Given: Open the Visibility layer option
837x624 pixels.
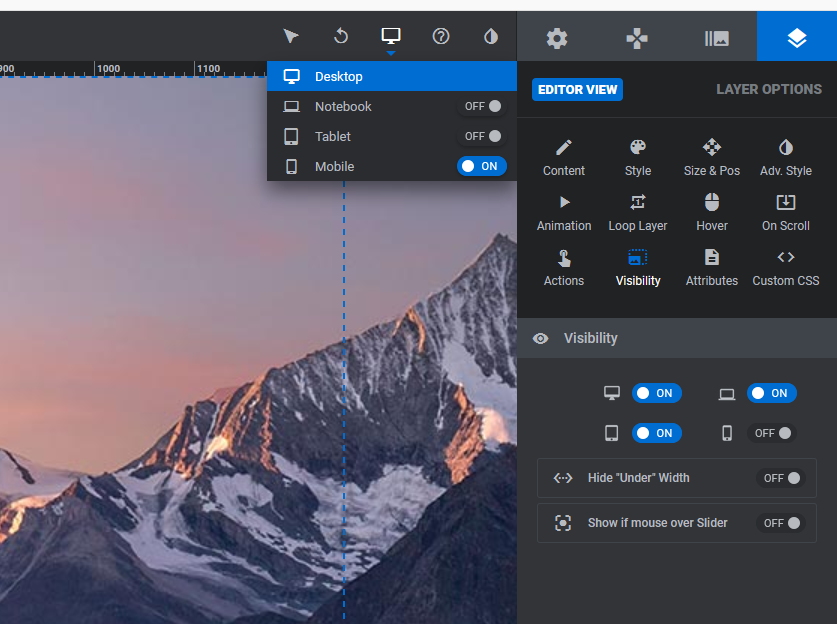Looking at the screenshot, I should tap(638, 268).
